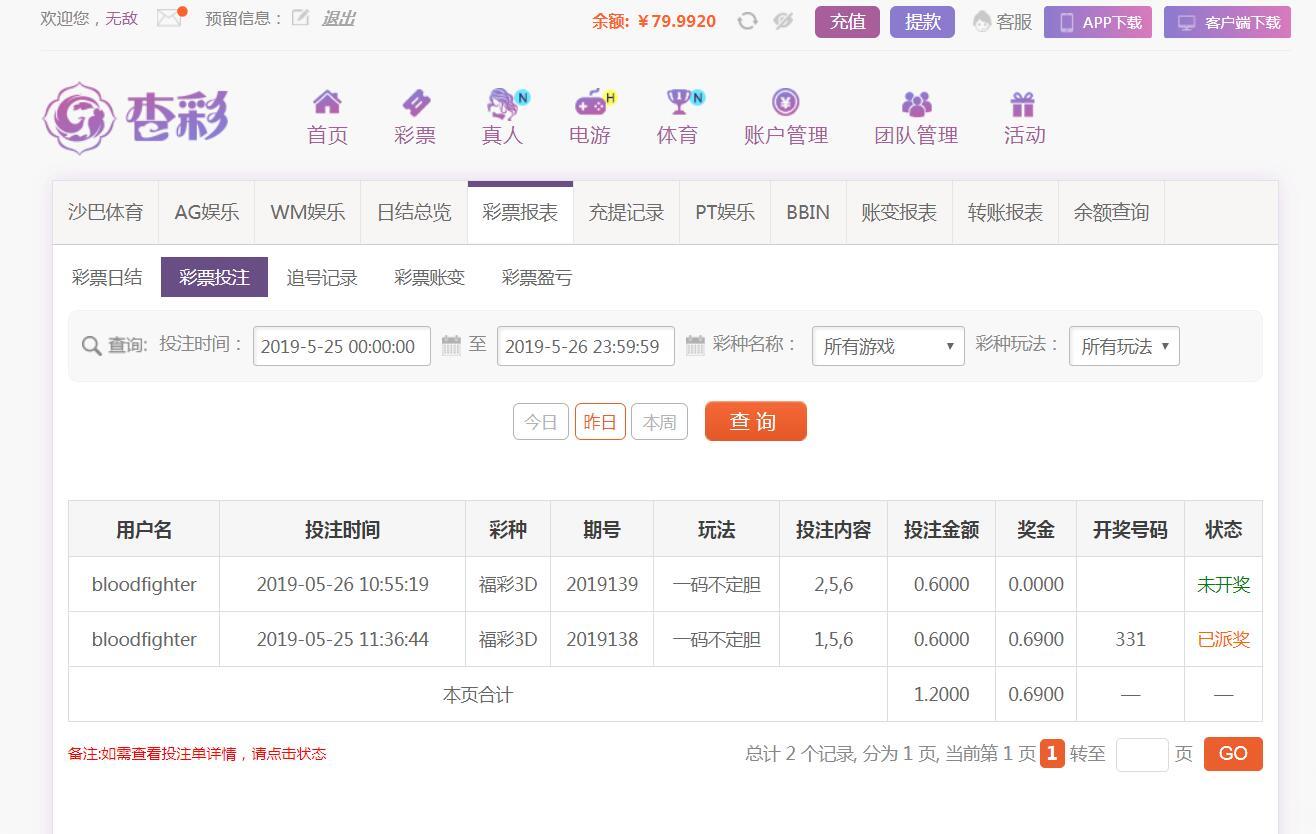
Task: Click current page number 1 indicator
Action: [x=1052, y=754]
